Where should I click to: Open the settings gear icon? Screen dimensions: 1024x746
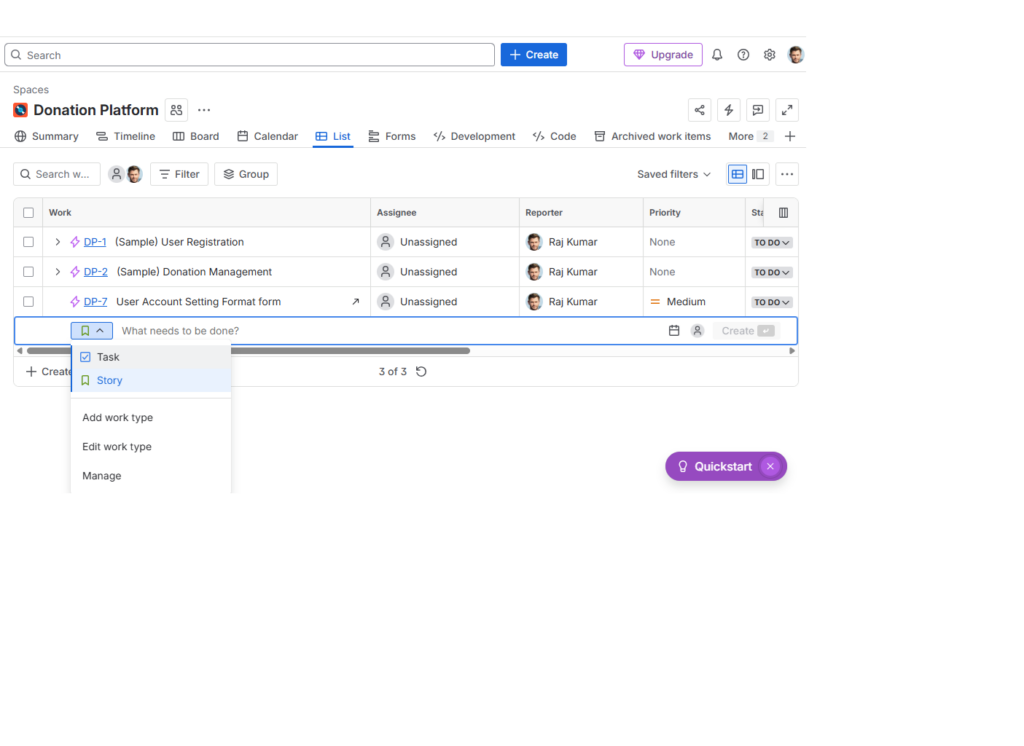click(x=770, y=55)
